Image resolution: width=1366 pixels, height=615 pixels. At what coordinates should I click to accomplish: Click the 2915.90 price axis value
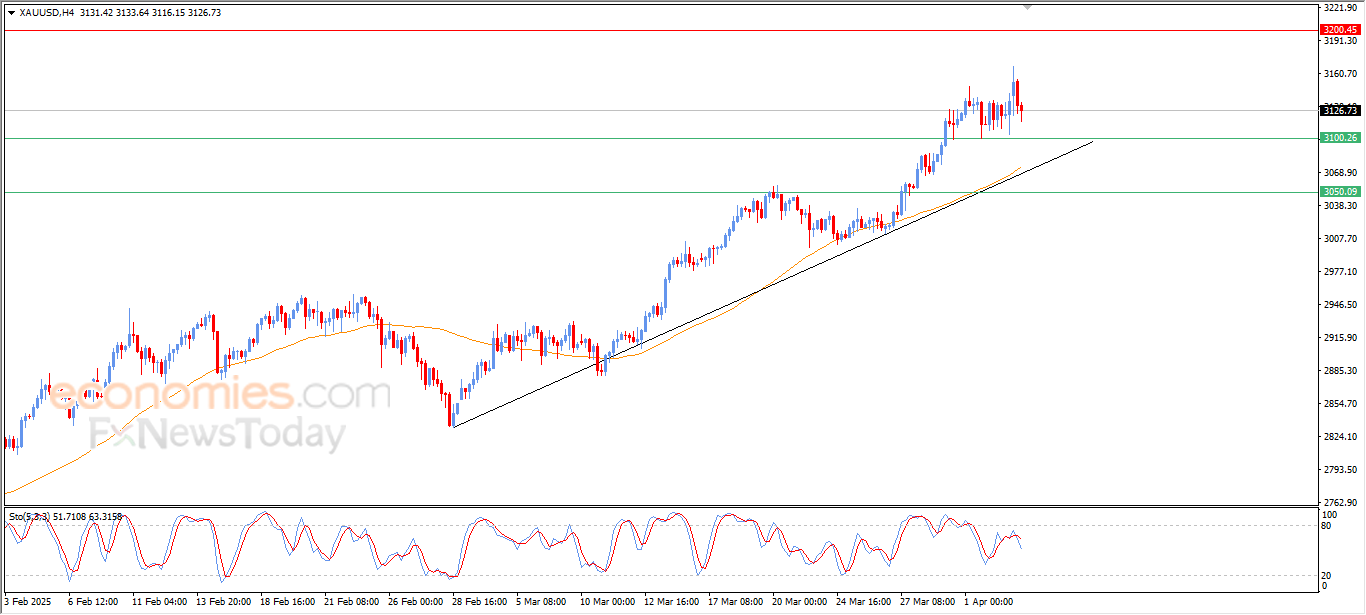pos(1339,338)
